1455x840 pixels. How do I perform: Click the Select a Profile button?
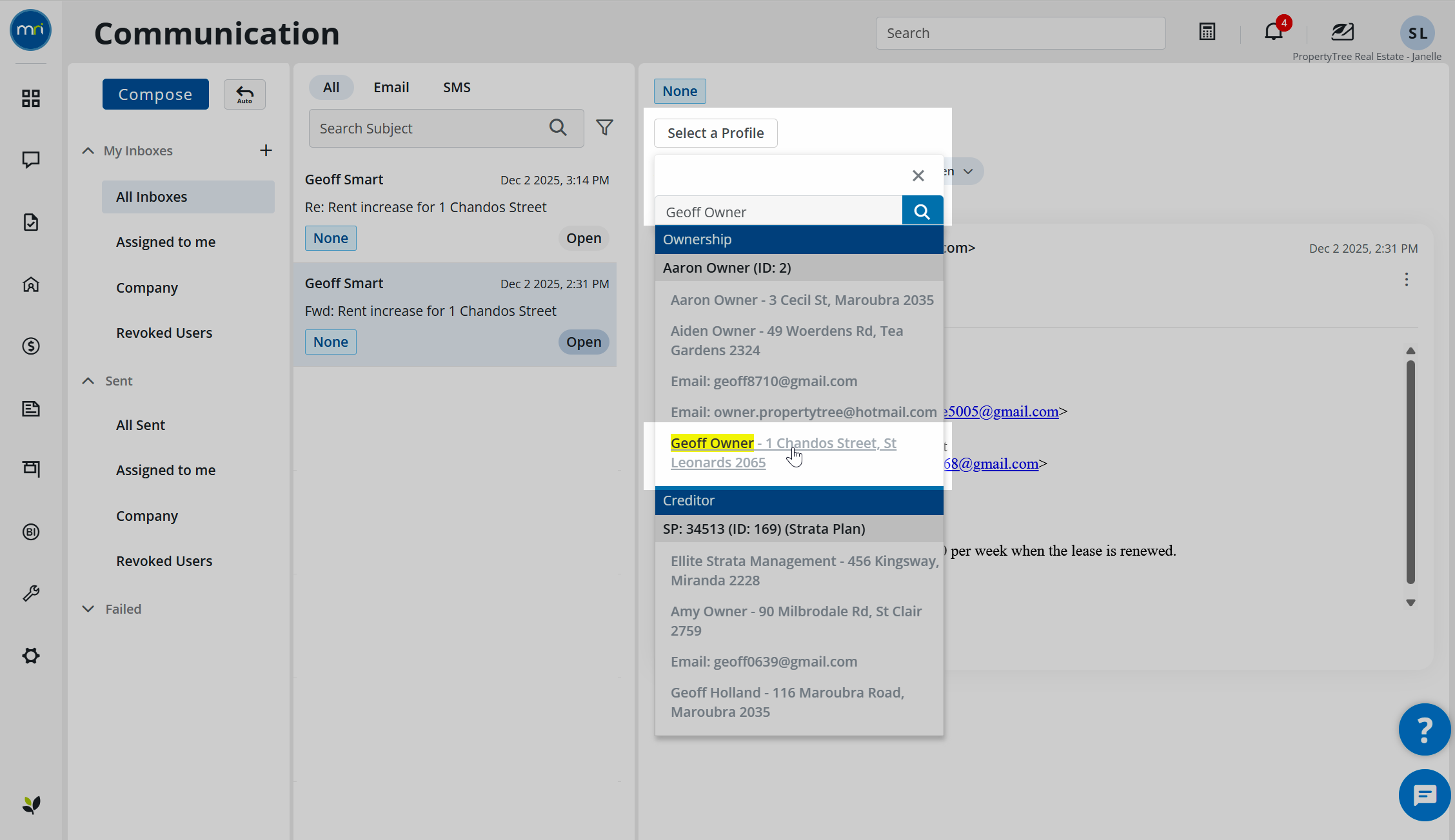click(715, 133)
